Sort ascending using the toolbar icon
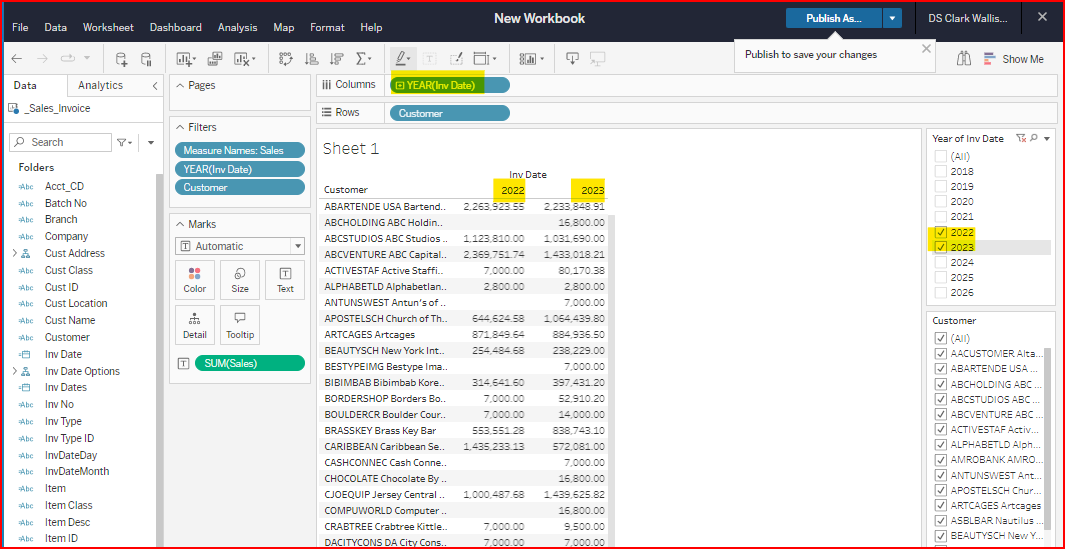Viewport: 1065px width, 549px height. [x=311, y=59]
